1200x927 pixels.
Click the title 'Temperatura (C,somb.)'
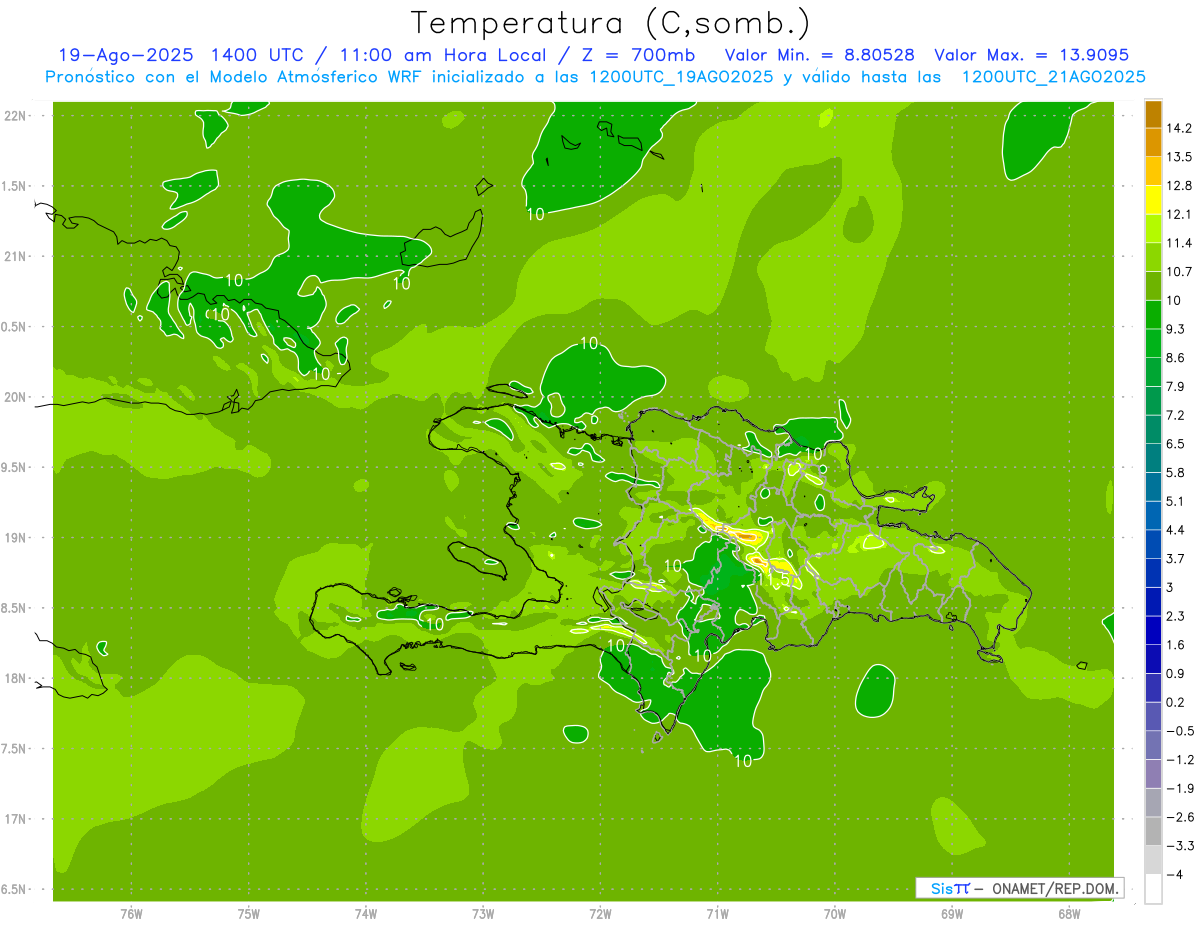coord(611,24)
